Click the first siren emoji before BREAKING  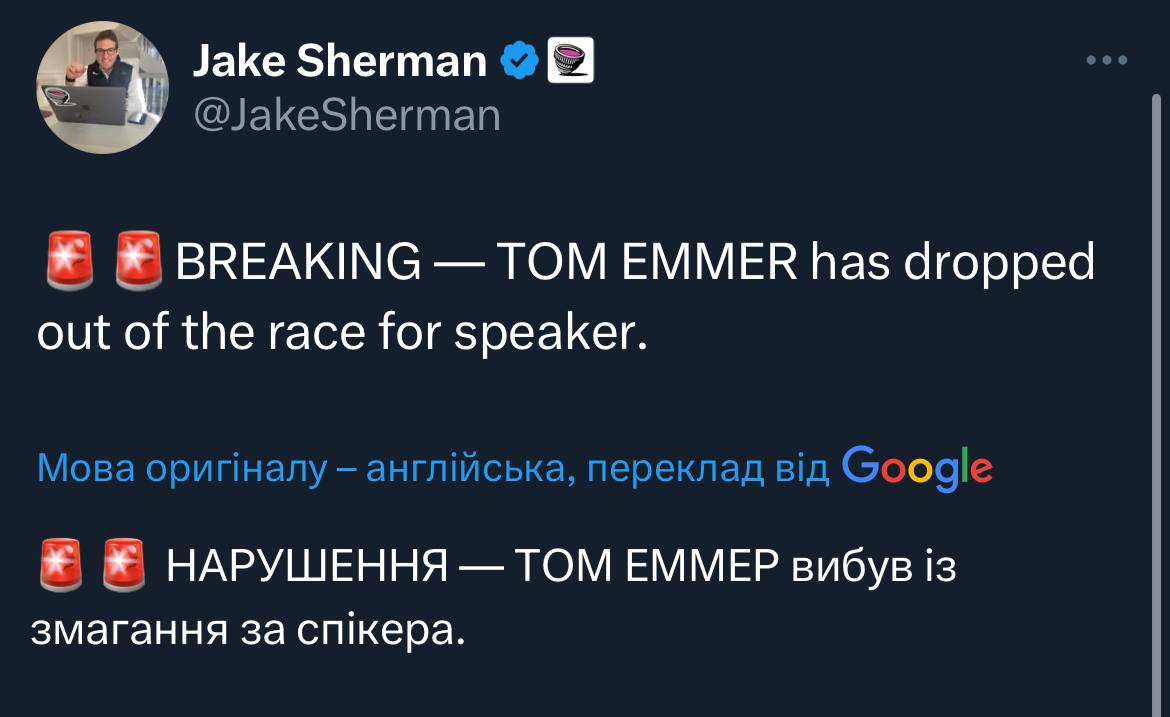coord(69,262)
